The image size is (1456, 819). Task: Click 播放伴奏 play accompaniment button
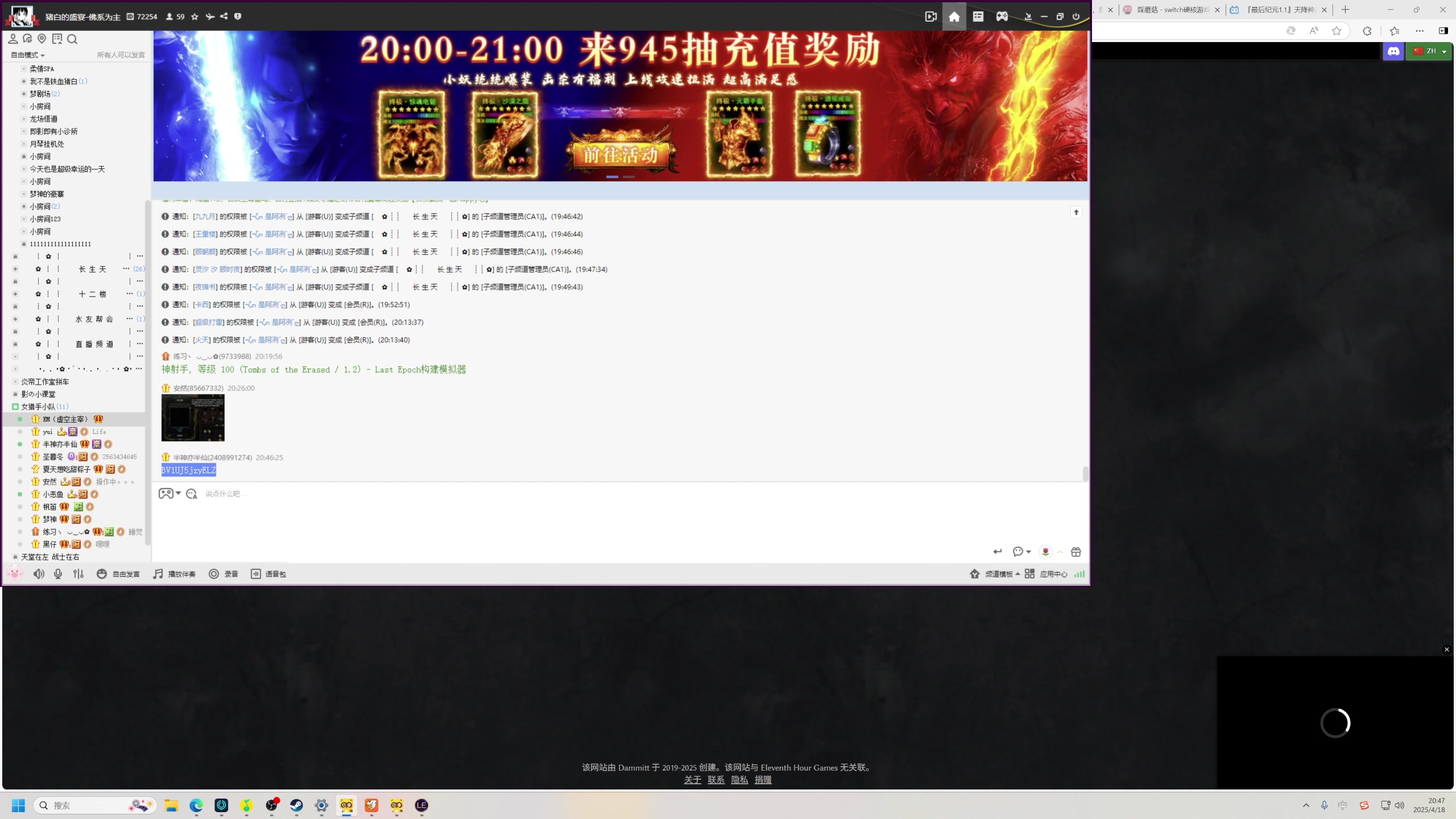(175, 574)
